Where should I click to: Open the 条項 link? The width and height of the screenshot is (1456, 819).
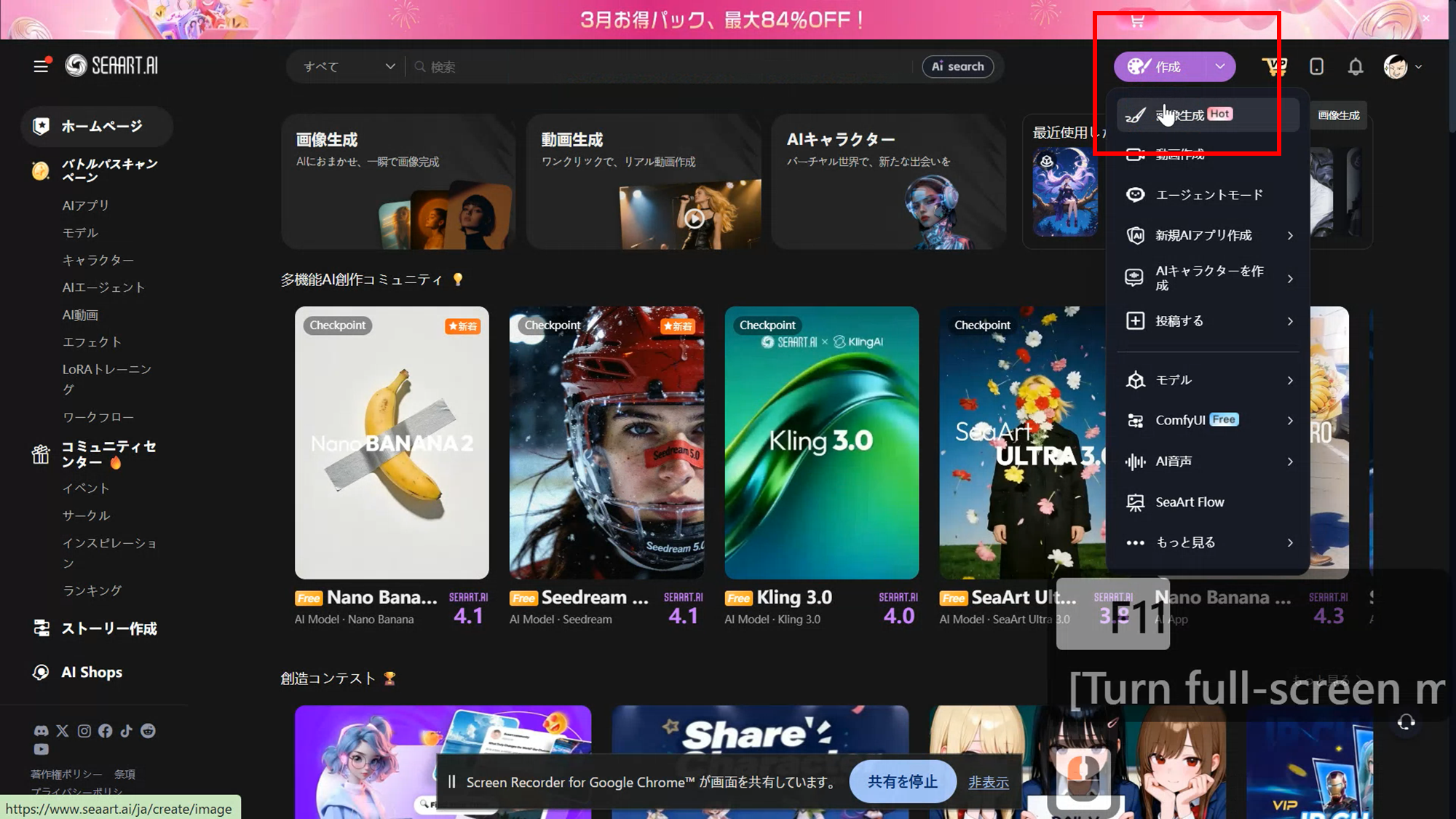pyautogui.click(x=124, y=774)
